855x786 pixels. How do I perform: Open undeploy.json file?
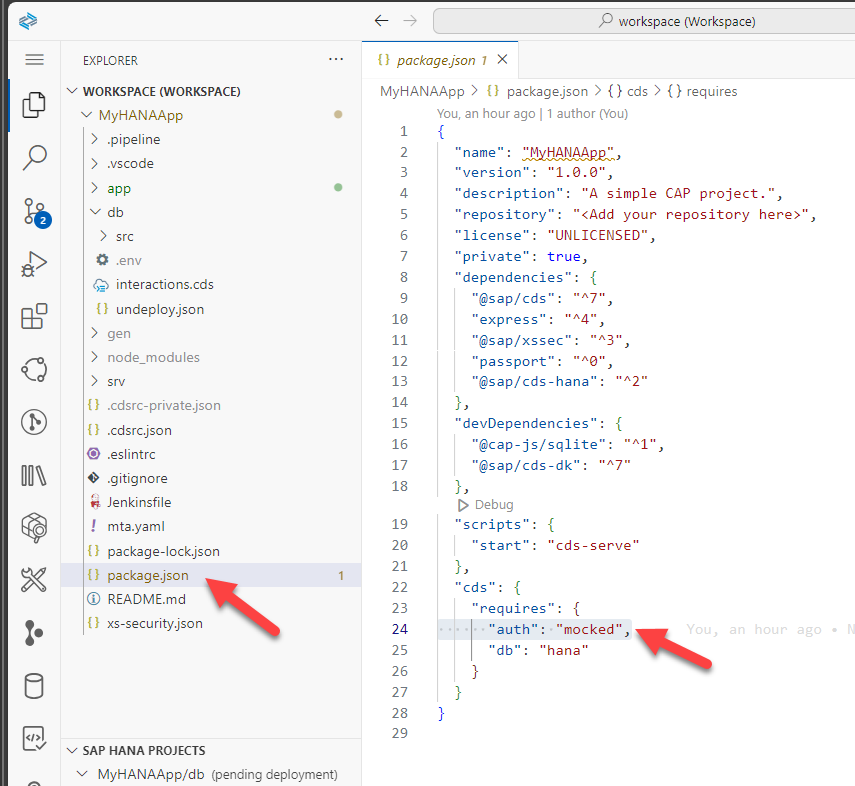(160, 309)
